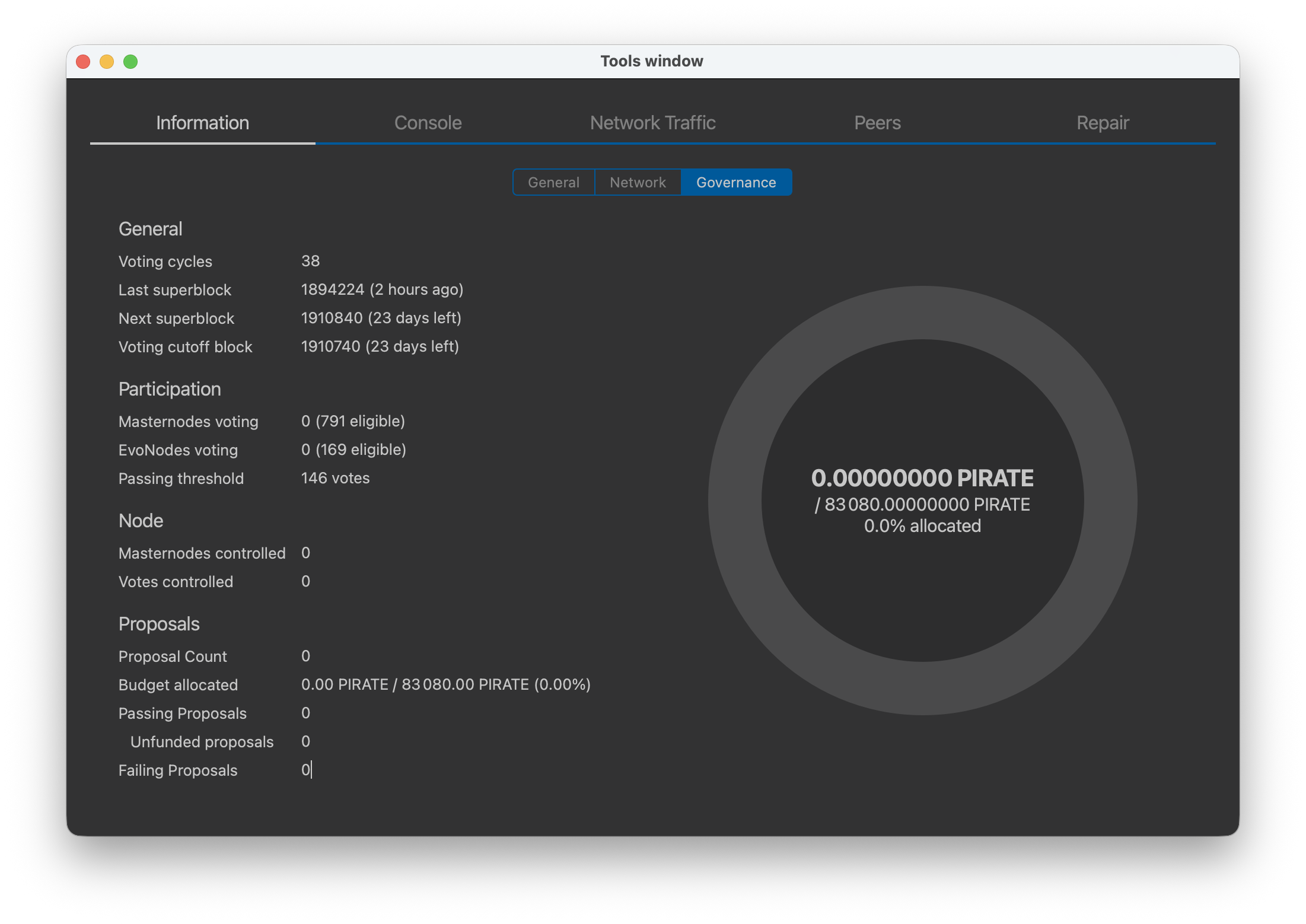Minimize window using yellow button

[x=107, y=62]
